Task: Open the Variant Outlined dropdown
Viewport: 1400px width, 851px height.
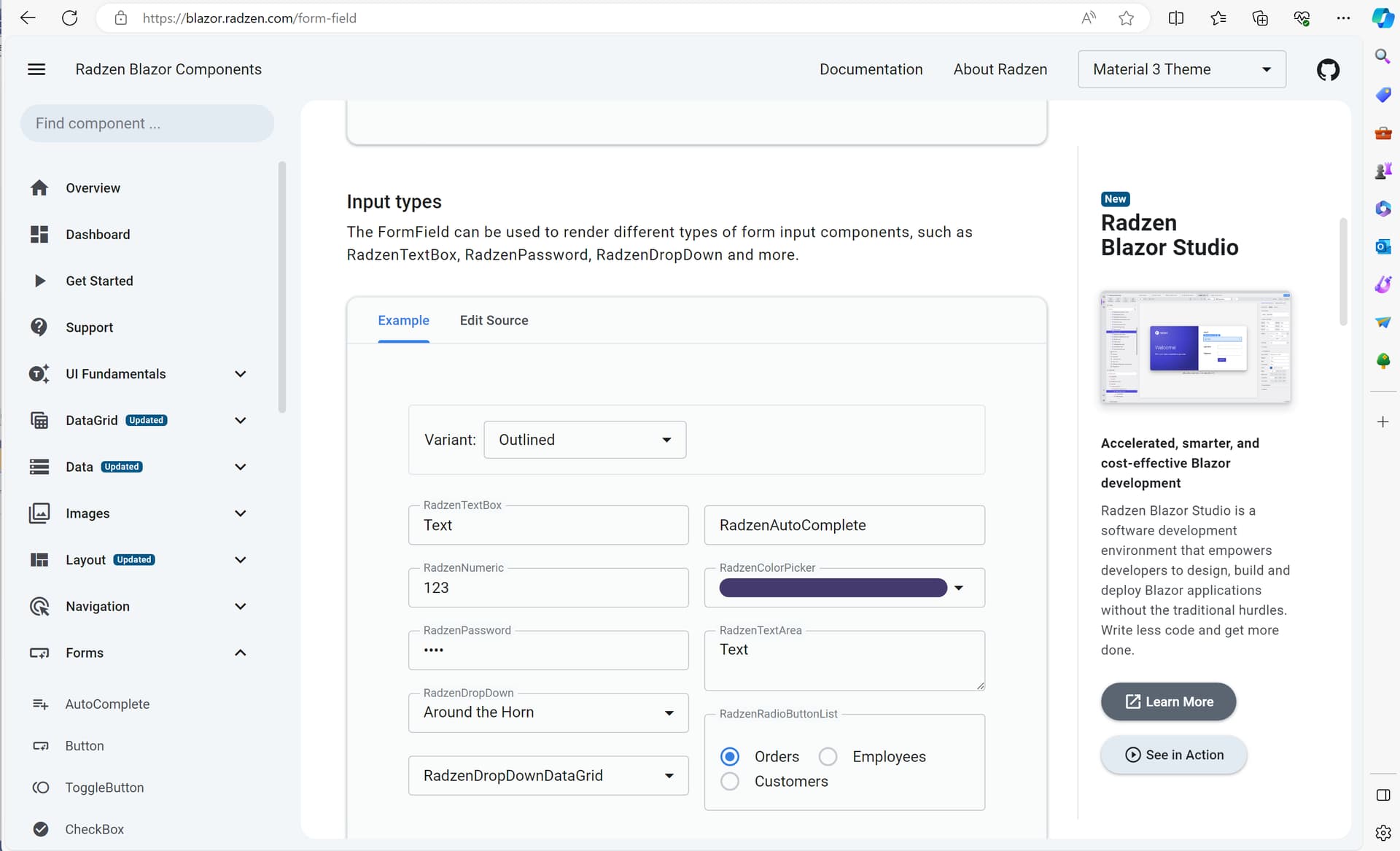Action: click(x=584, y=440)
